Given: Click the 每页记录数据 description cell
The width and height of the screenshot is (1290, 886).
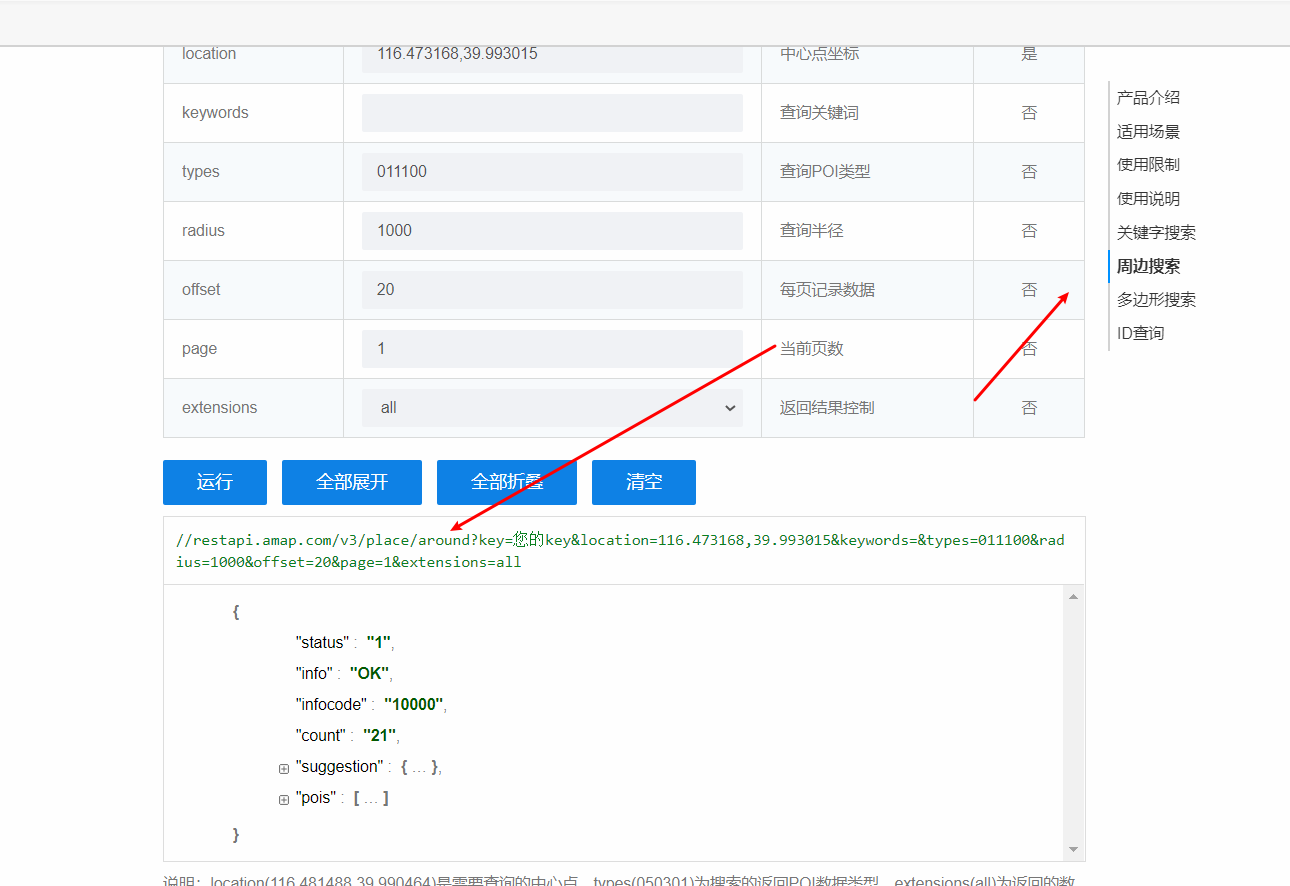Looking at the screenshot, I should coord(867,290).
